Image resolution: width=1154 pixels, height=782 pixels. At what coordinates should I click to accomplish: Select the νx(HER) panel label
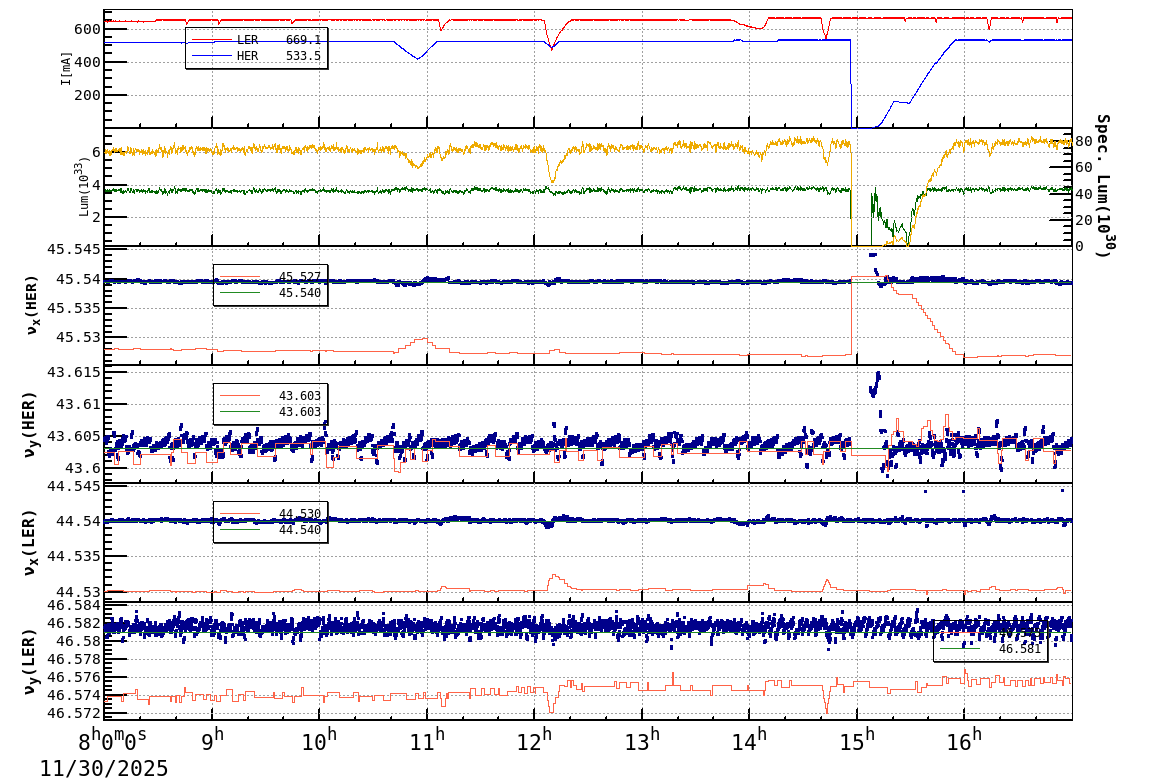(x=29, y=306)
